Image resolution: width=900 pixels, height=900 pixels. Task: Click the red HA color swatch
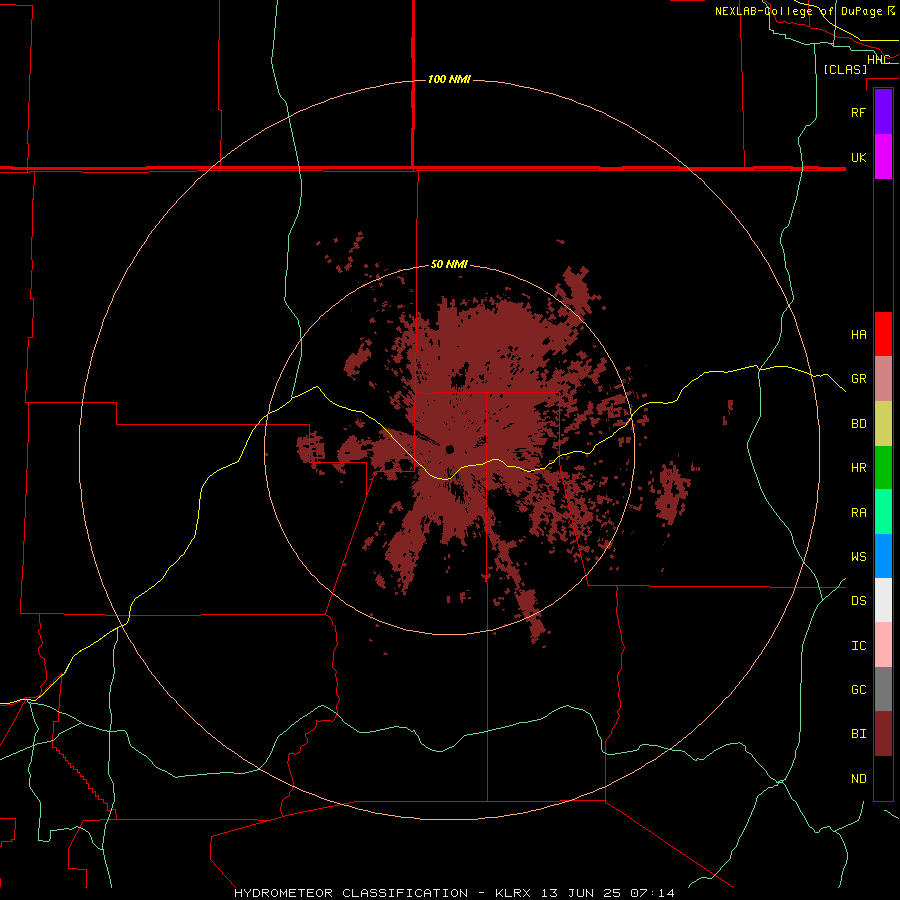[x=883, y=334]
